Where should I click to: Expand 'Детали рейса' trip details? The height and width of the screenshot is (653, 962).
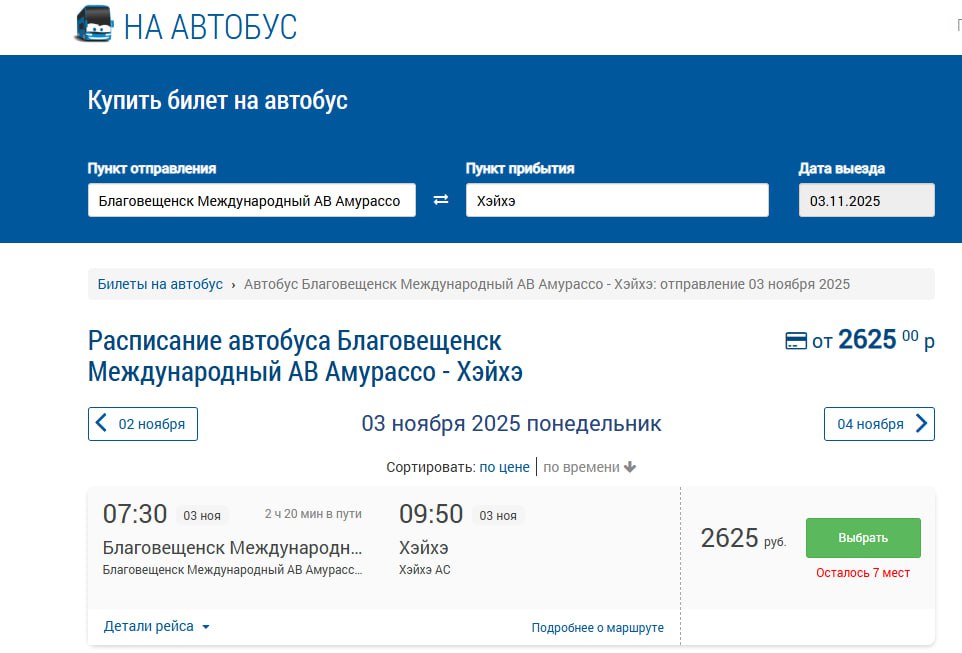click(157, 627)
